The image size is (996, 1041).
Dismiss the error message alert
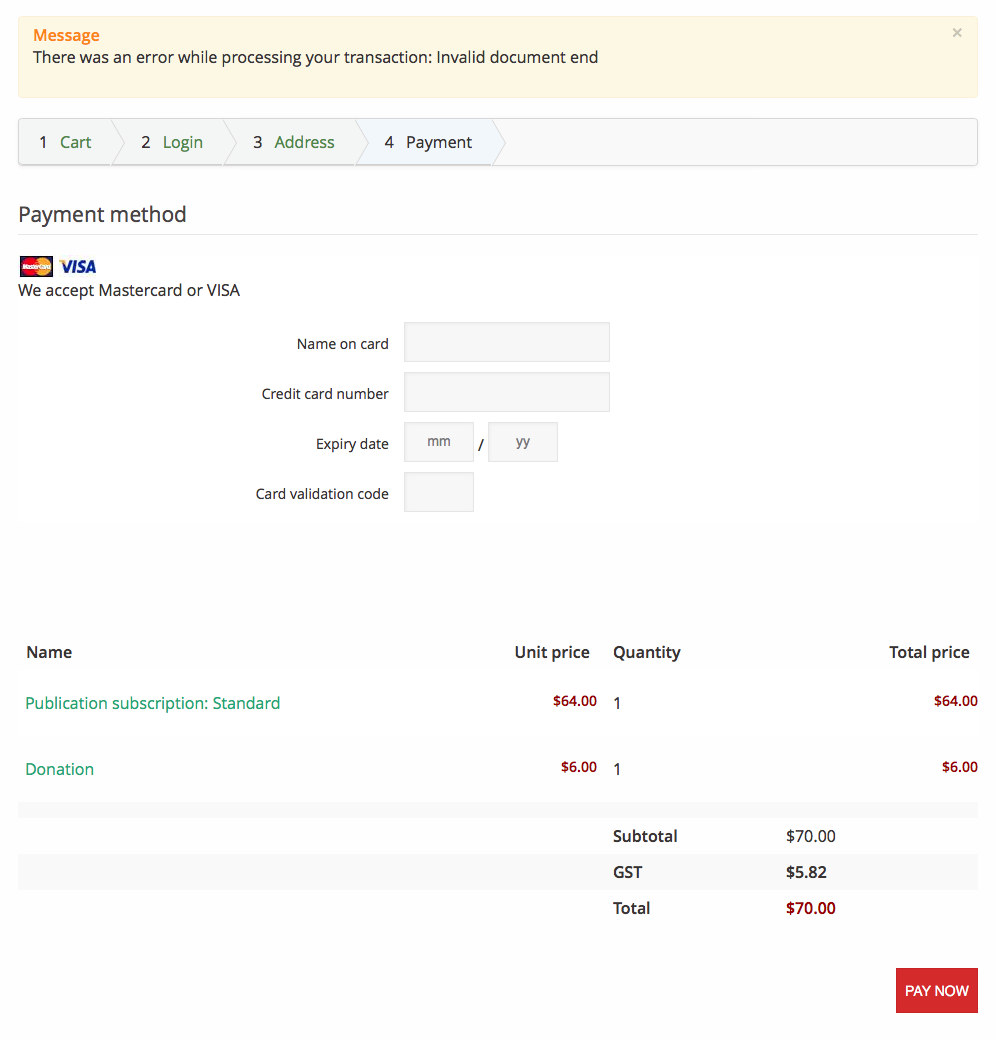coord(957,33)
